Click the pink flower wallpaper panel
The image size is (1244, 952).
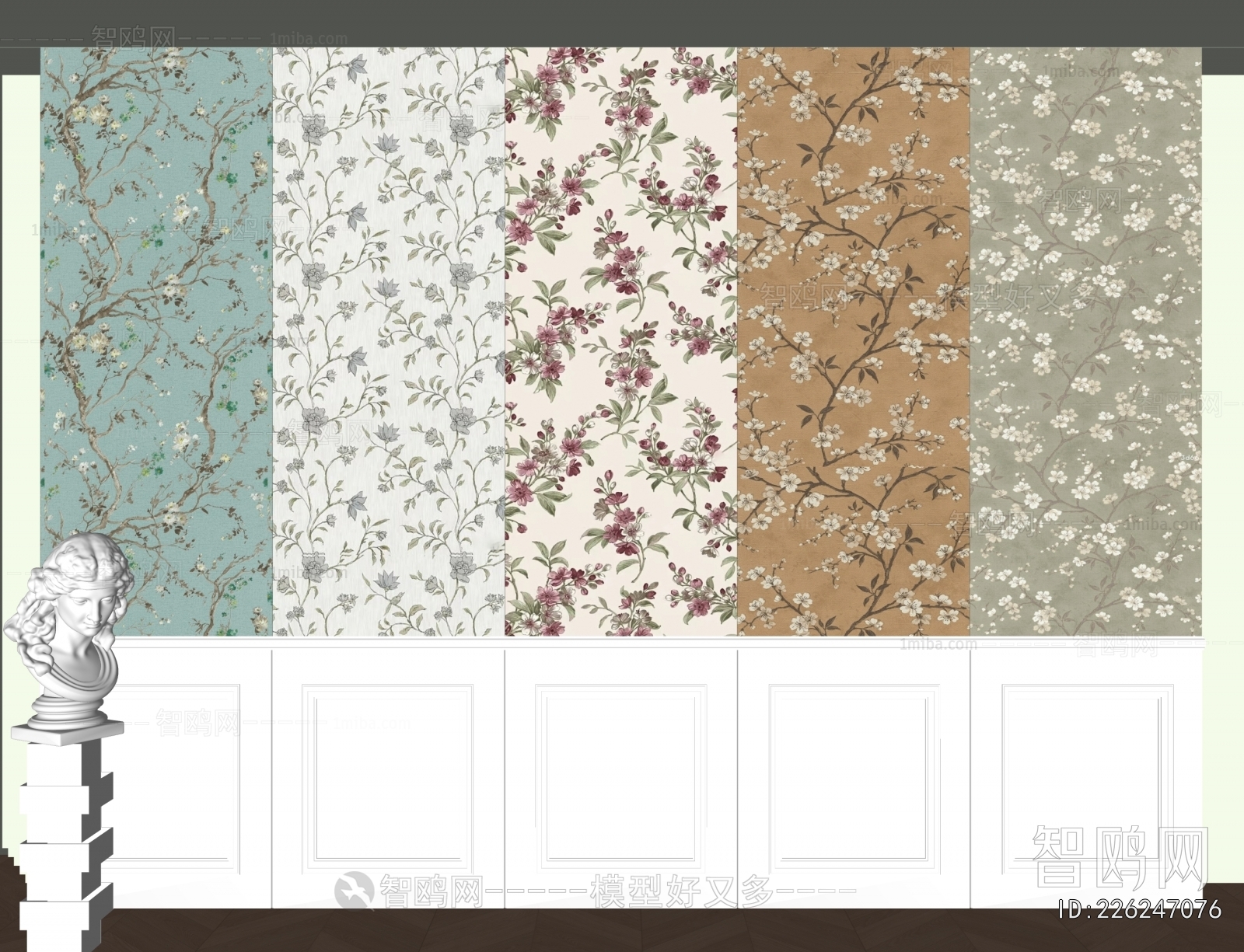622,311
